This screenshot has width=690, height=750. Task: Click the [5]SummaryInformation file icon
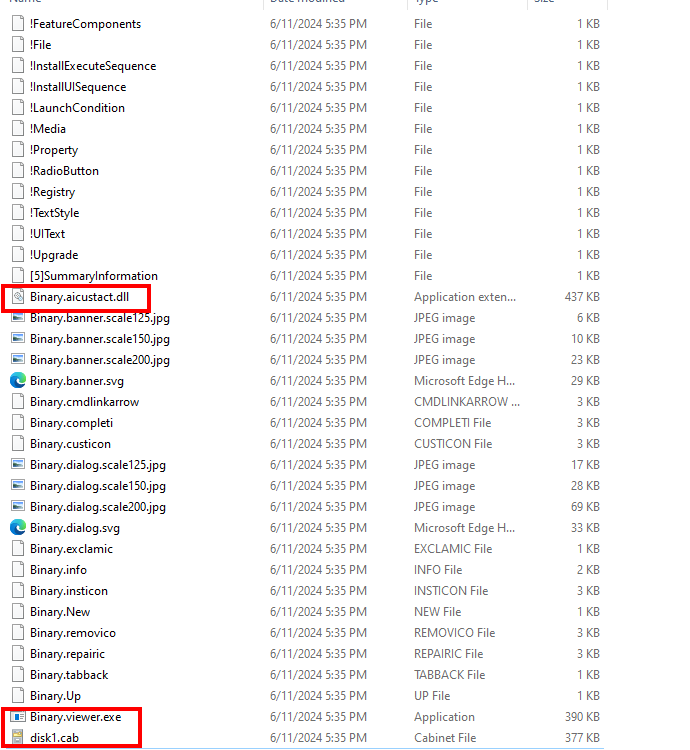click(18, 276)
